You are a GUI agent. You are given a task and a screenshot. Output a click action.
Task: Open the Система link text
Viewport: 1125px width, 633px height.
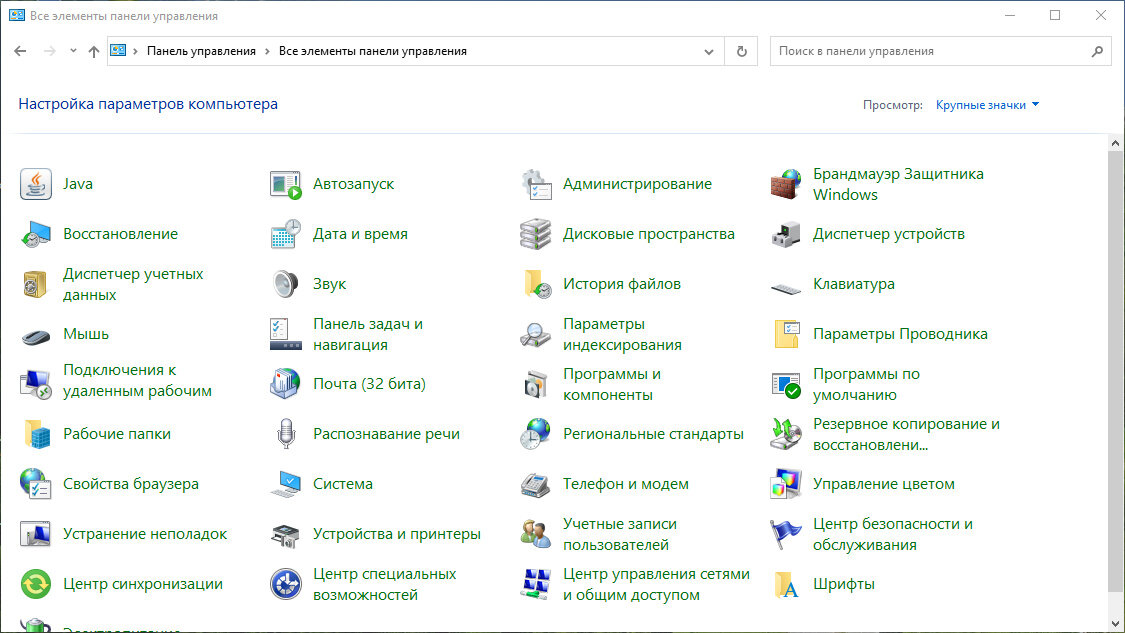pos(343,484)
